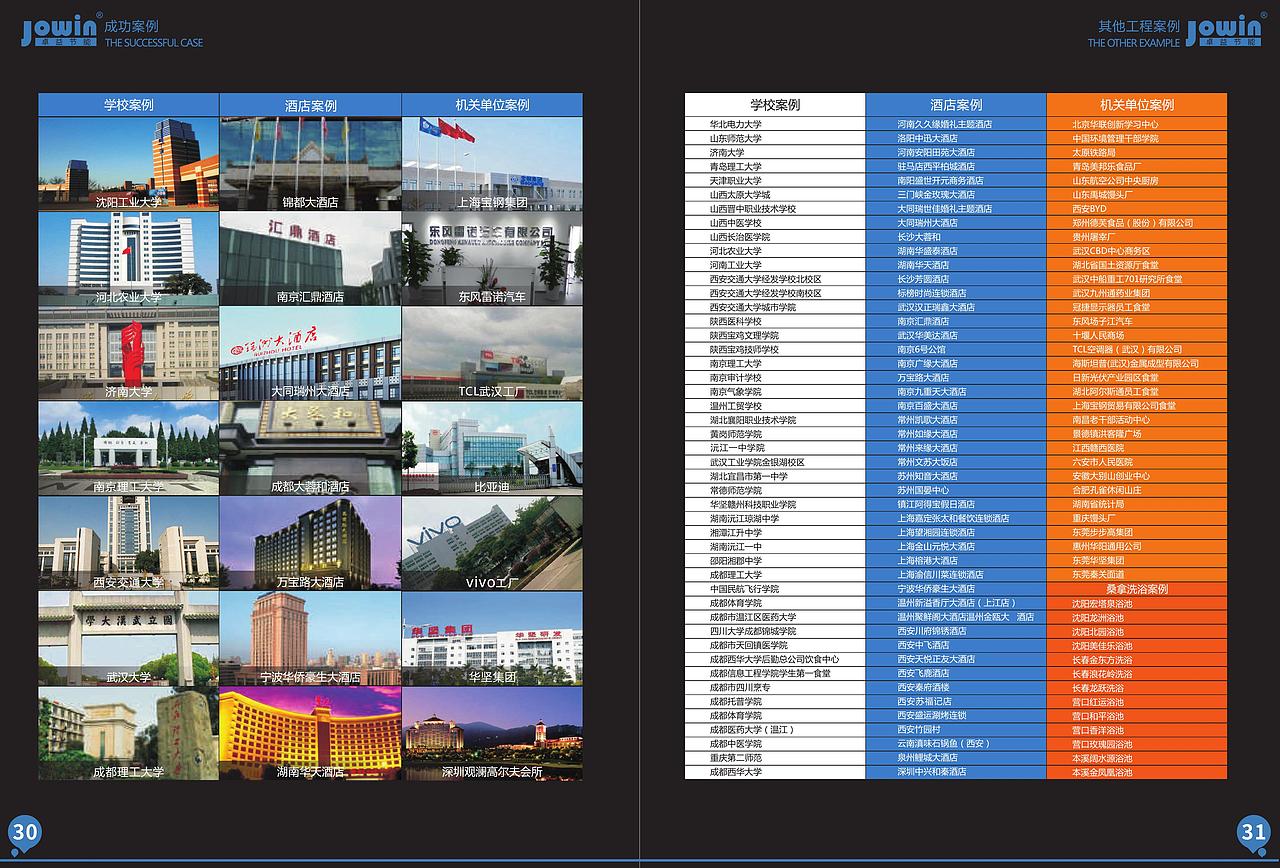
Task: Click the 山东师范大学 table cell
Action: tap(775, 138)
